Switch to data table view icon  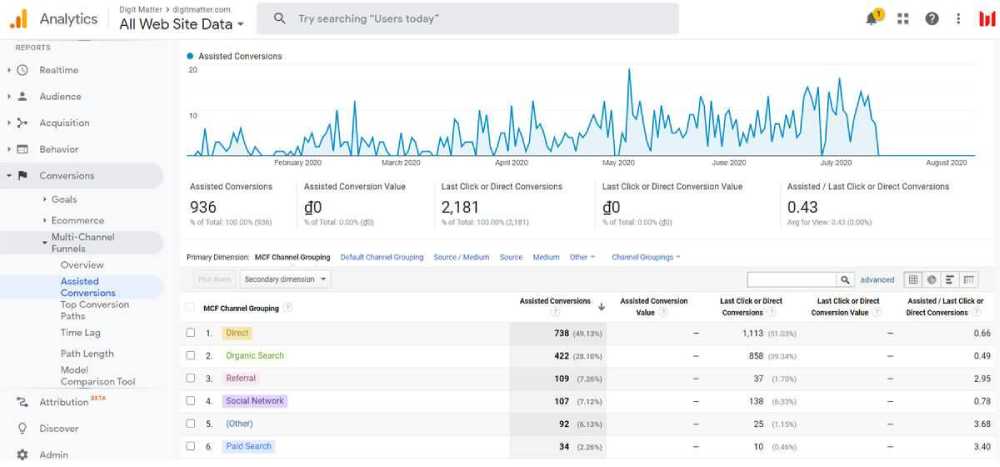point(913,279)
